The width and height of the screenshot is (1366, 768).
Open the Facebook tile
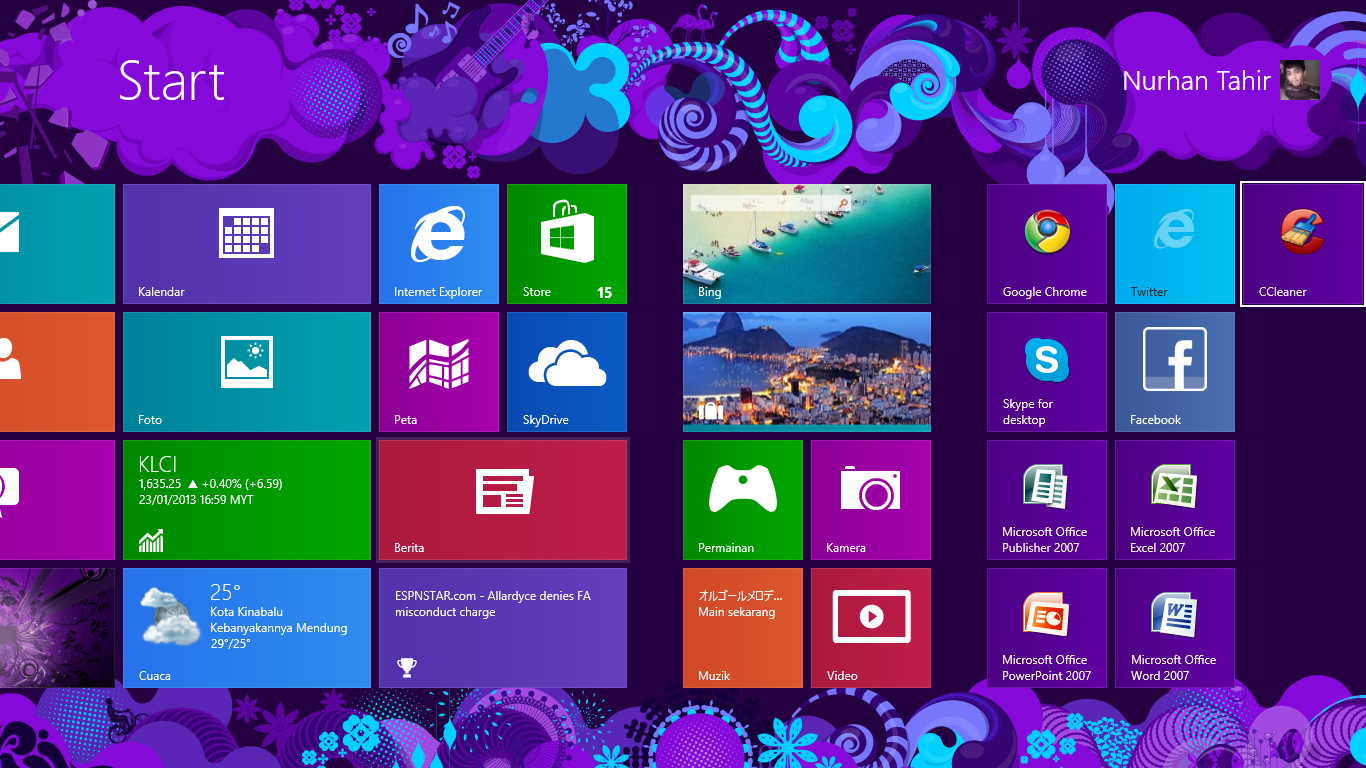pos(1175,372)
